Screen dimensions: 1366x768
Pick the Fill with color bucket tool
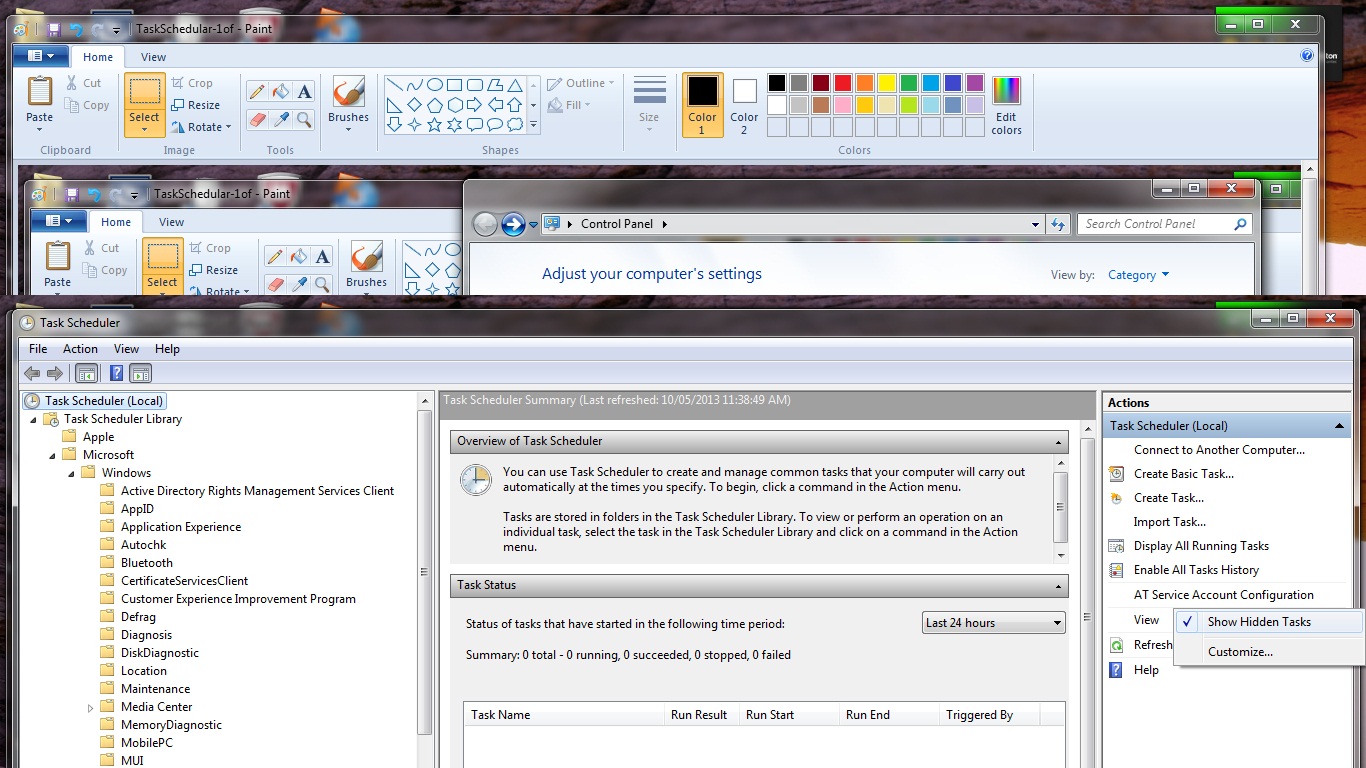tap(281, 92)
